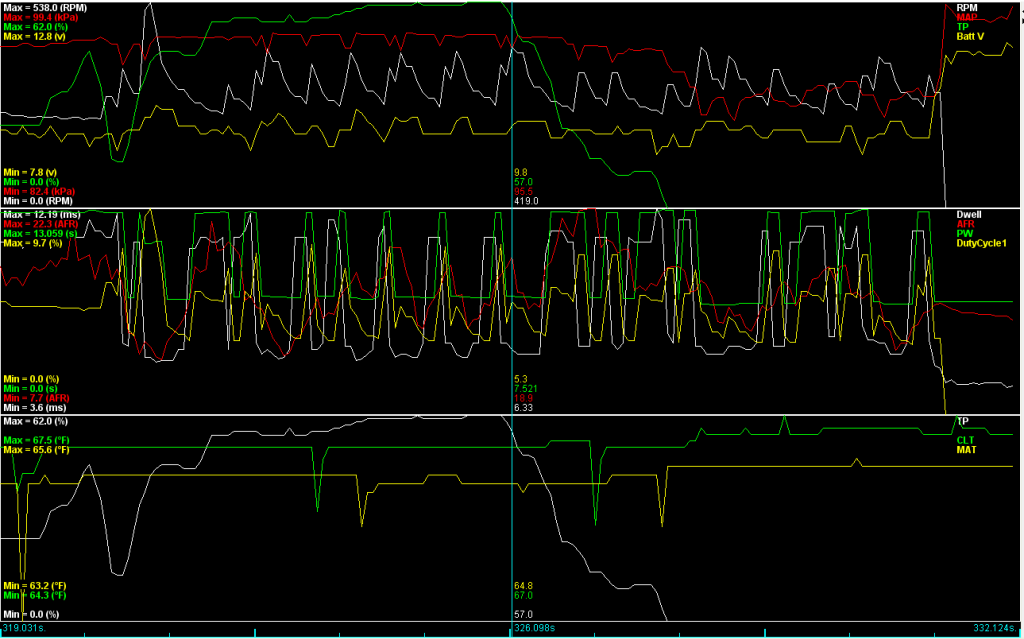Click the Max = 65.6 (°F) readout
The height and width of the screenshot is (639, 1024).
point(37,450)
